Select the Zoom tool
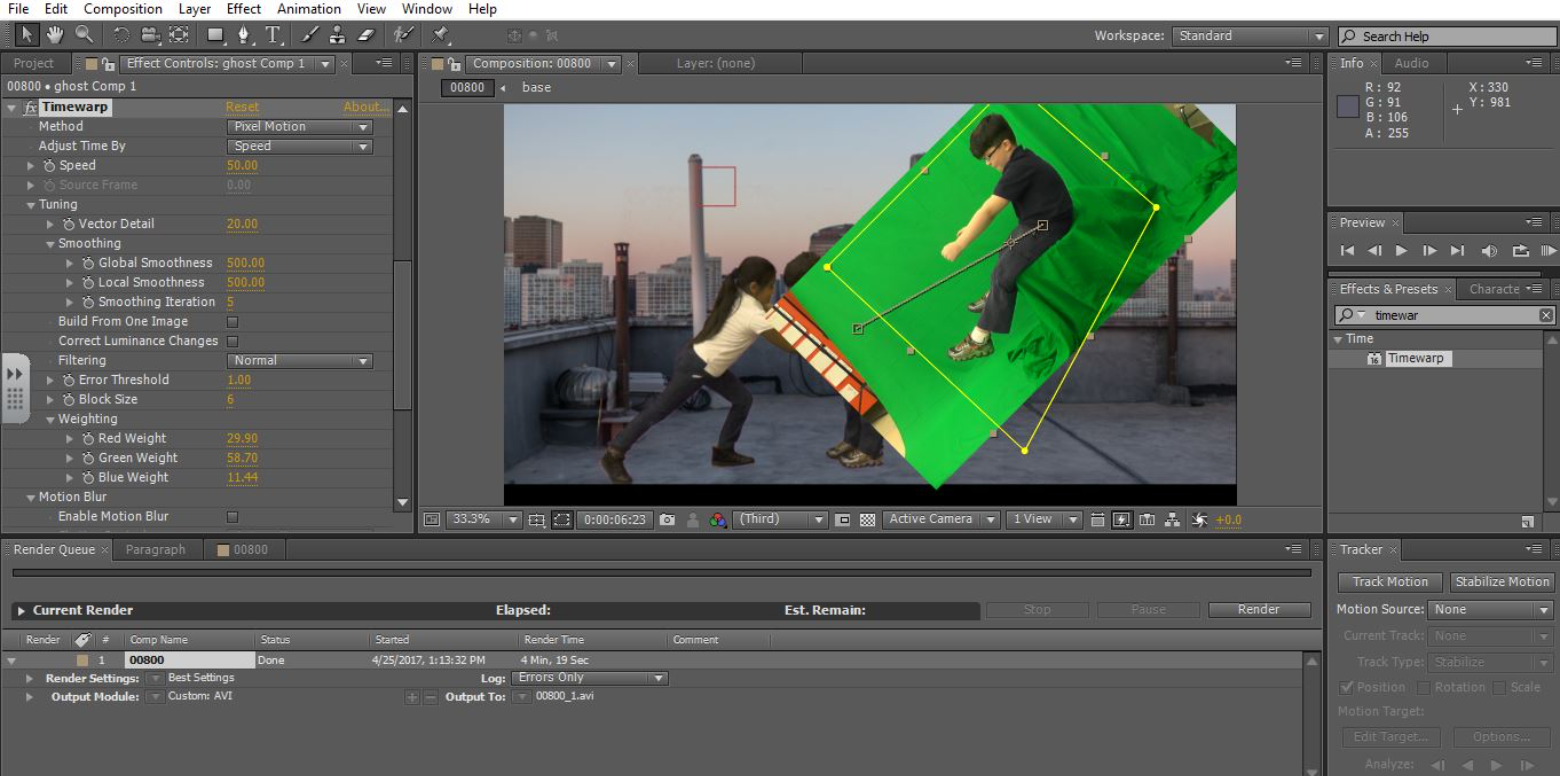 (x=84, y=34)
